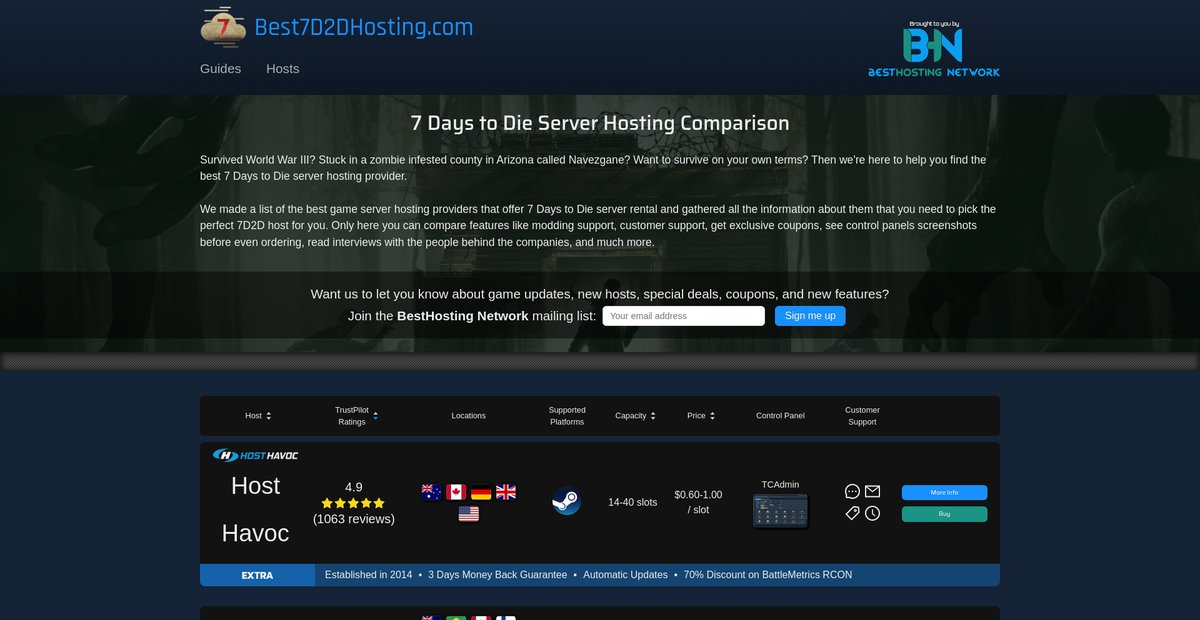The height and width of the screenshot is (620, 1200).
Task: Click the United States flag icon
Action: click(469, 514)
